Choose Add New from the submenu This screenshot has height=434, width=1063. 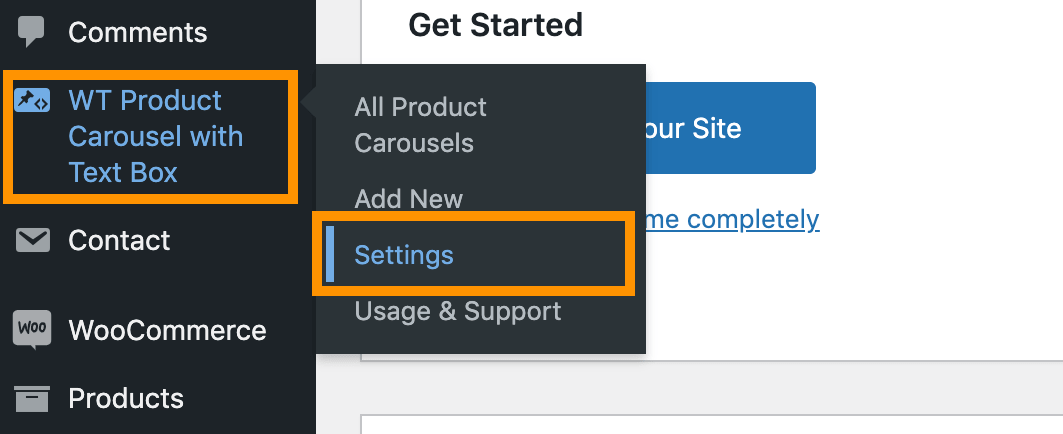tap(409, 199)
